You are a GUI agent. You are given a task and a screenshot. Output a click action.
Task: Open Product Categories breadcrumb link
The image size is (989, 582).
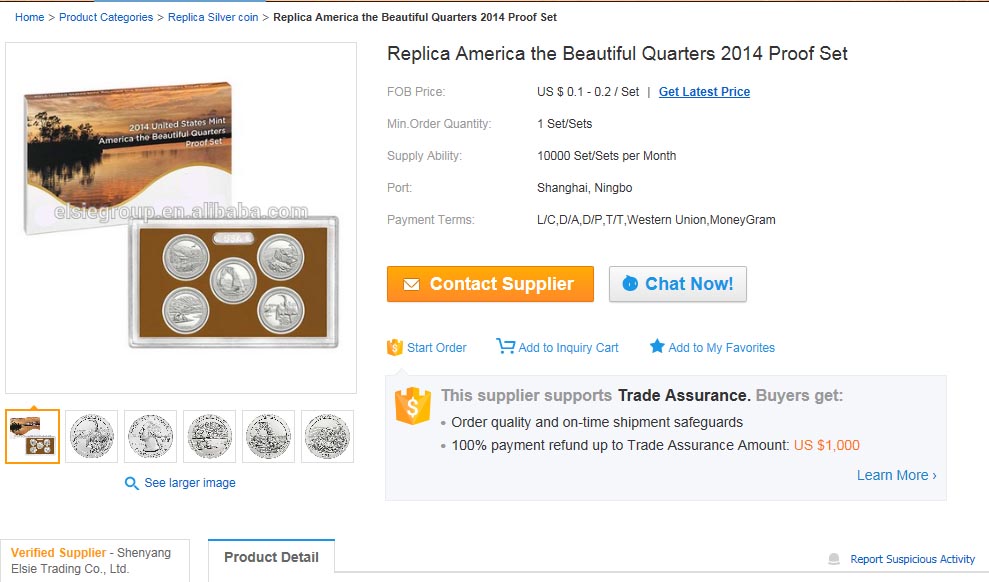pyautogui.click(x=106, y=17)
